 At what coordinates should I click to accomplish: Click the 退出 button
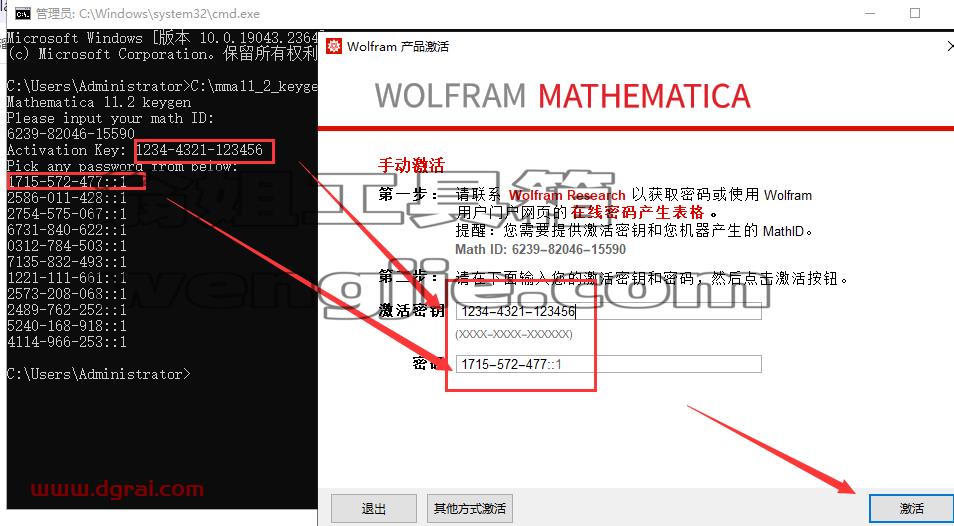374,508
